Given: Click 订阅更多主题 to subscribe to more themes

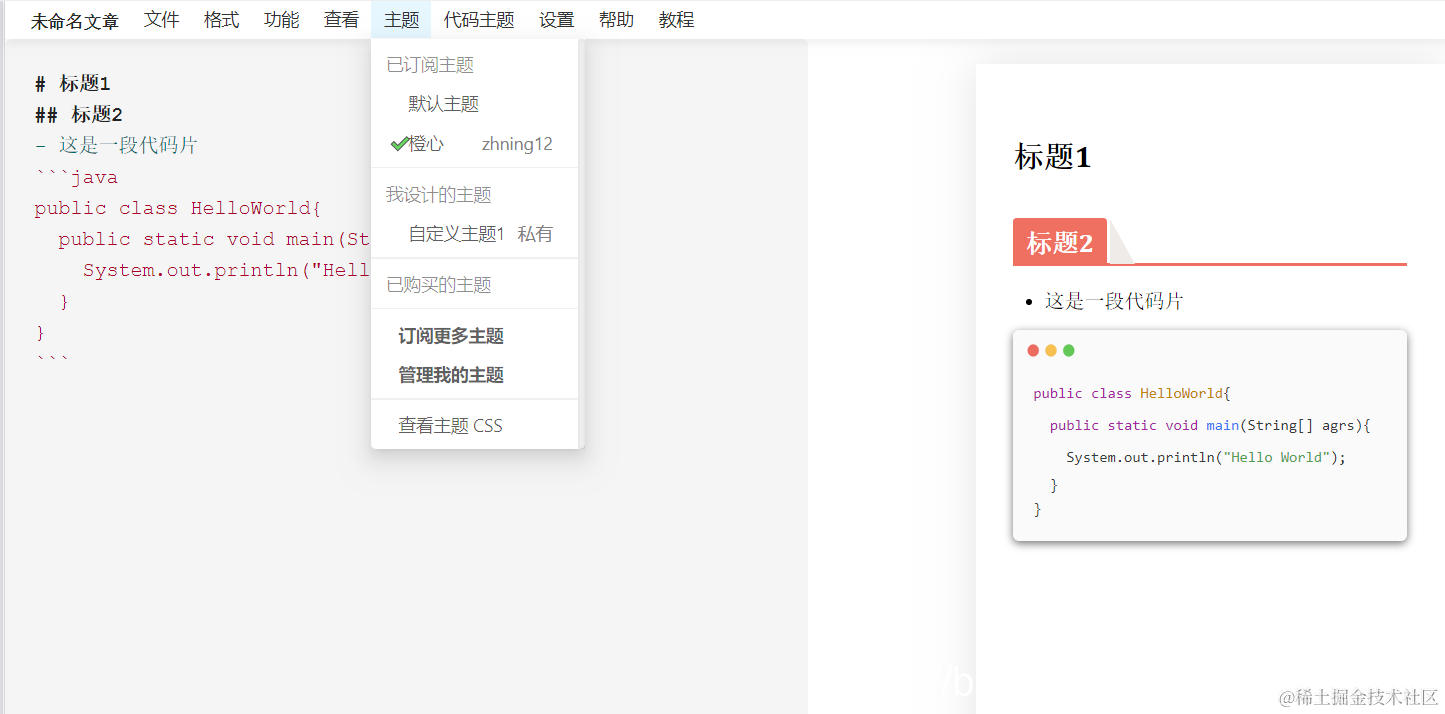Looking at the screenshot, I should point(450,335).
